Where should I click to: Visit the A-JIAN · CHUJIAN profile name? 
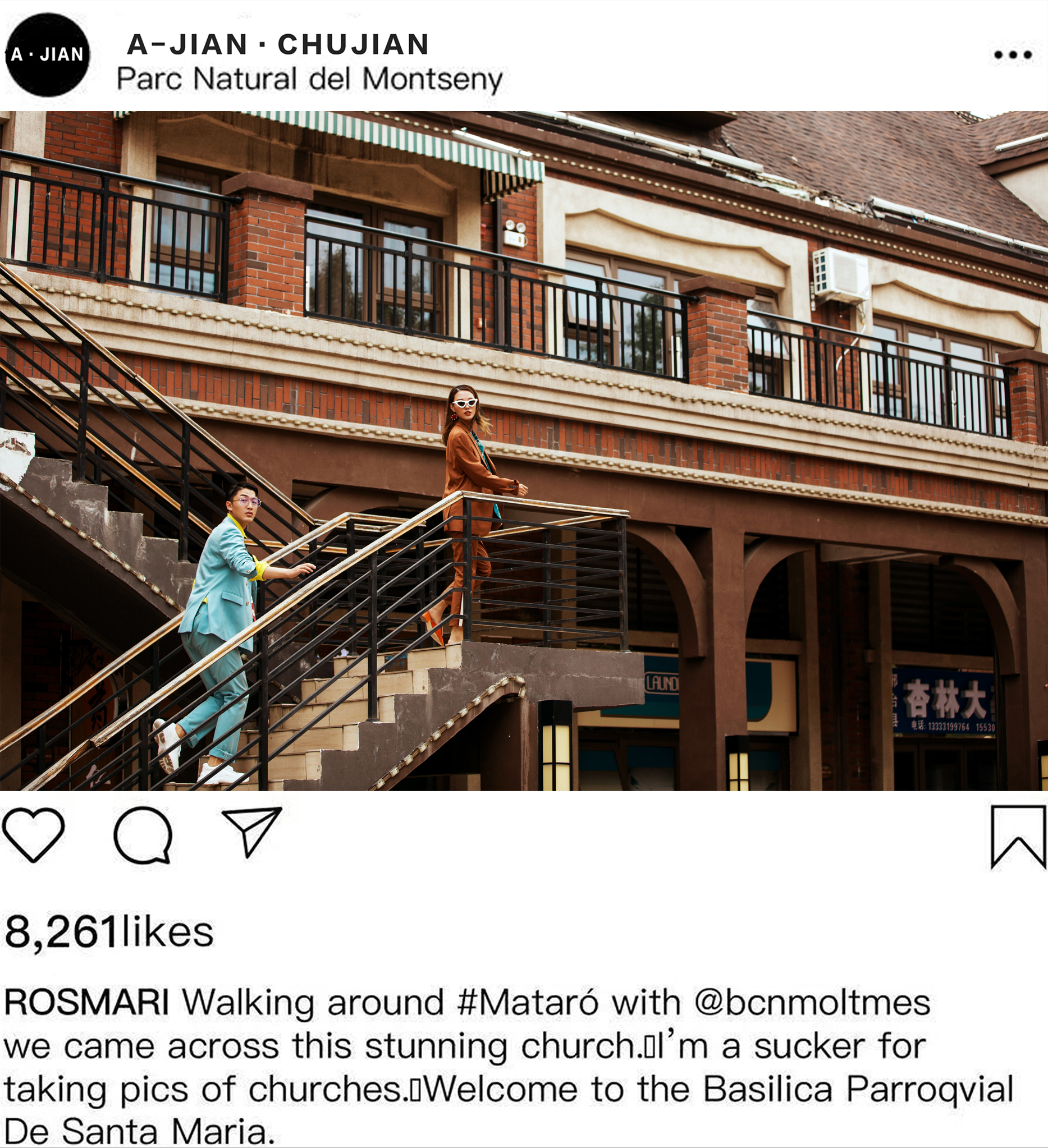pyautogui.click(x=278, y=44)
